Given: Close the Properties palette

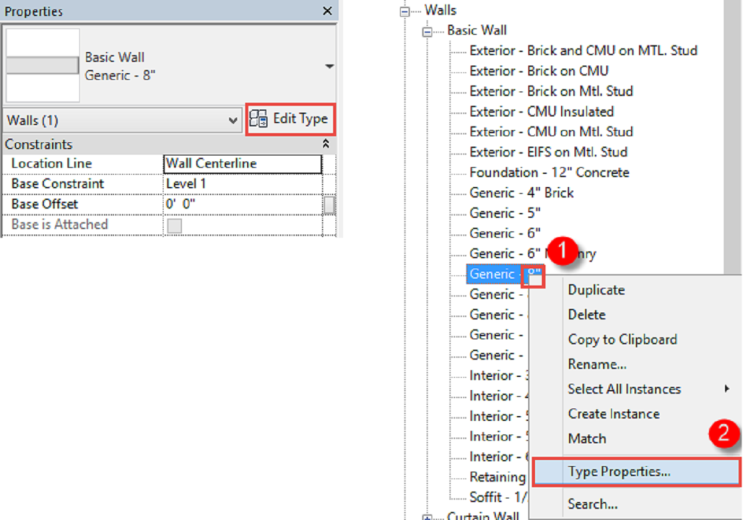Looking at the screenshot, I should [327, 11].
